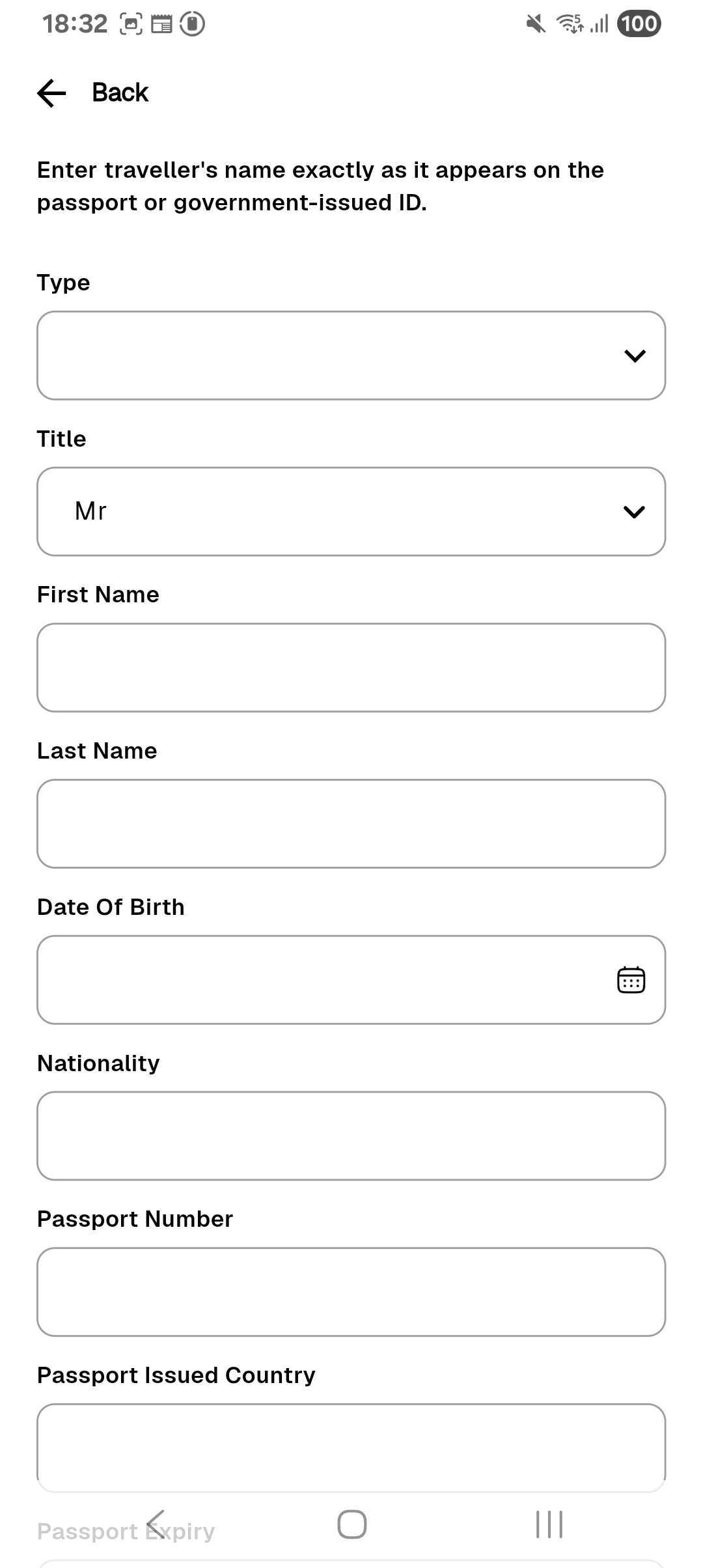Screen dimensions: 703x1568
Task: Select the Nationality input field
Action: pos(351,1136)
